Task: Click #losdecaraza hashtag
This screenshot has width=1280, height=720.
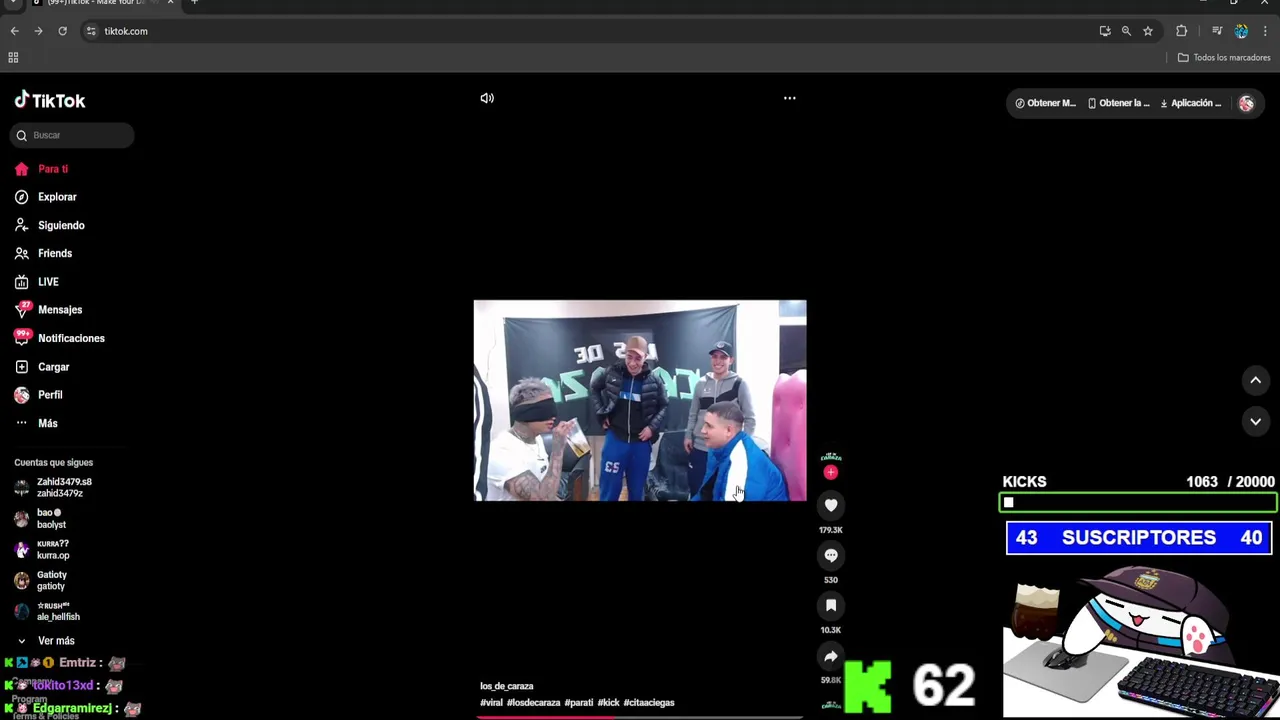Action: coord(534,703)
